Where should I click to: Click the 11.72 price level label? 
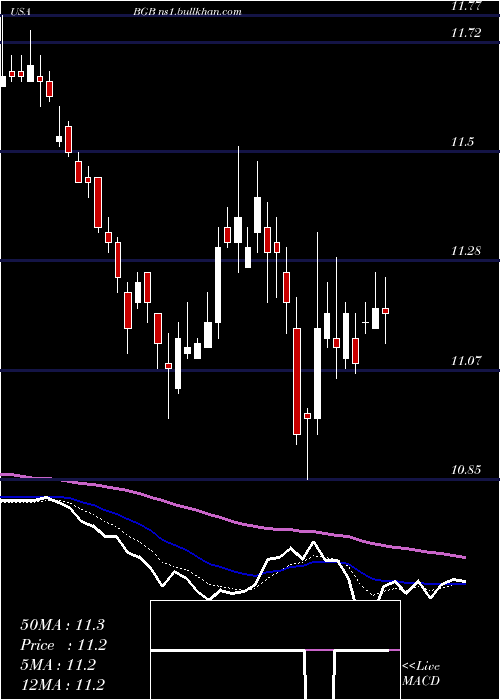coord(466,33)
